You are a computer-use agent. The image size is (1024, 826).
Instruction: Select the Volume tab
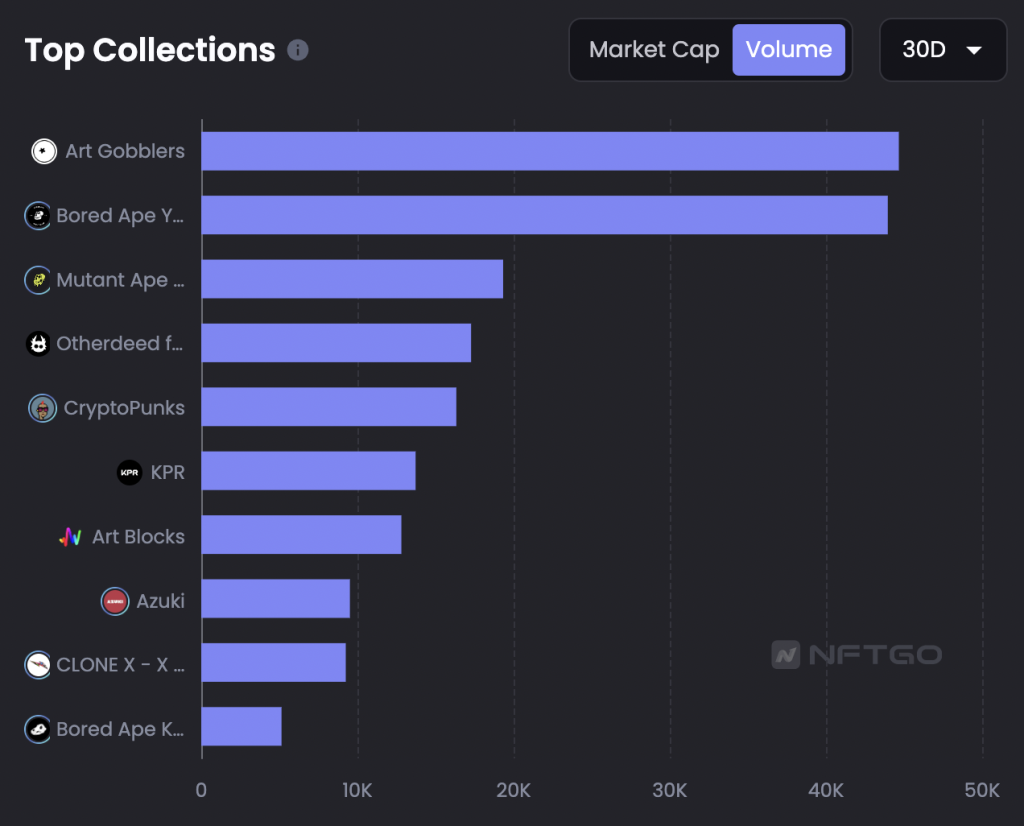pyautogui.click(x=789, y=50)
